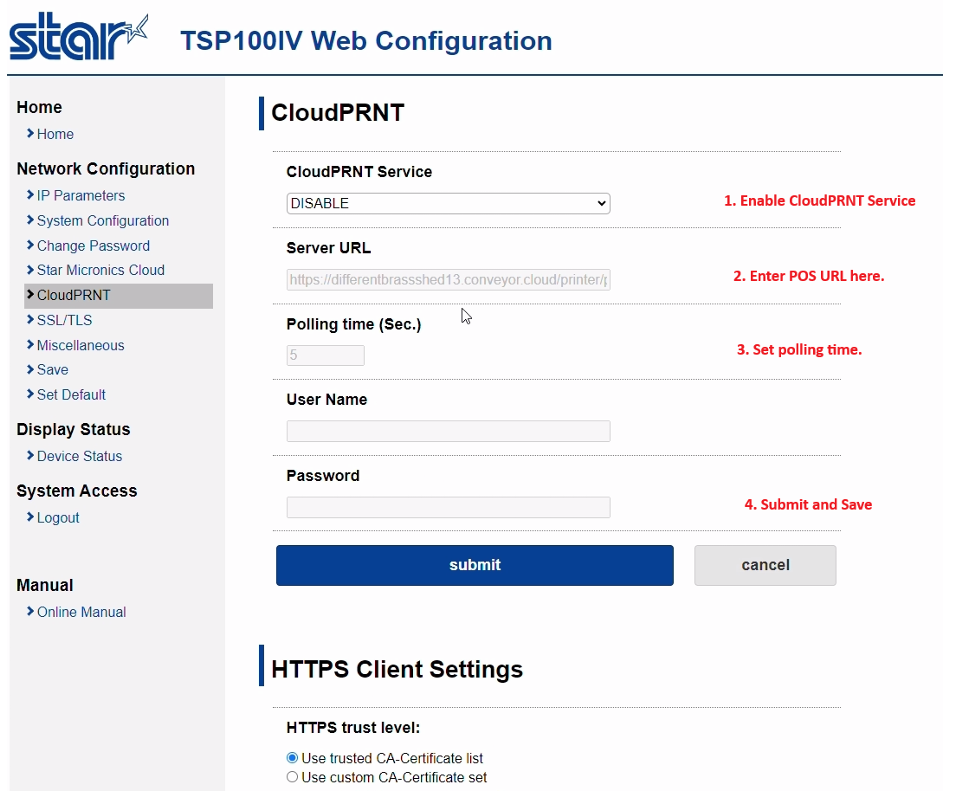Click the Star Micronics logo
The image size is (979, 799).
(x=79, y=37)
